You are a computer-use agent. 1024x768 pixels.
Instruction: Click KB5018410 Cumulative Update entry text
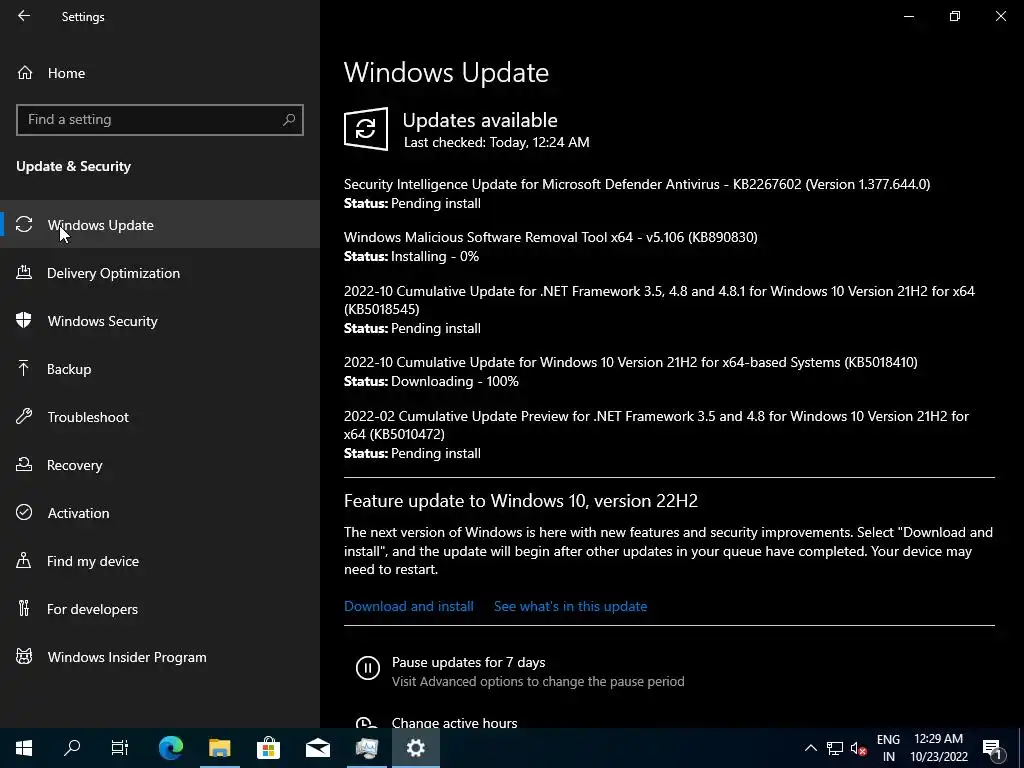(630, 362)
